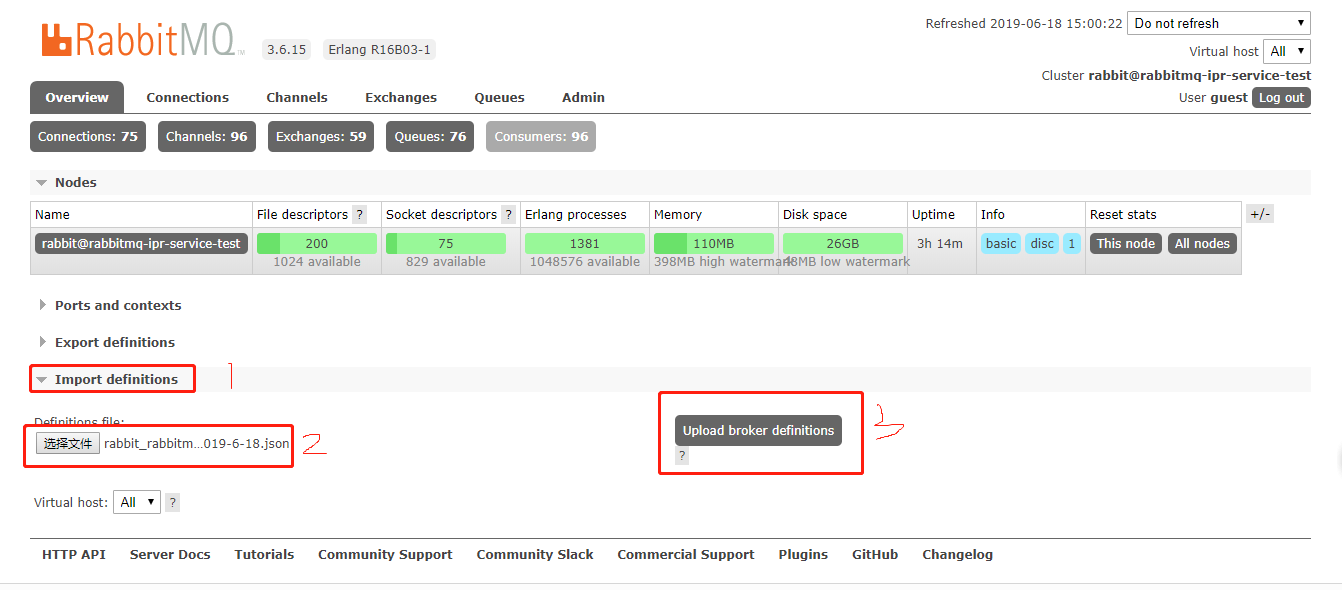The image size is (1342, 590).
Task: Click Refreshed 2019-06-18 15:00:22 timestamp
Action: [x=1024, y=23]
